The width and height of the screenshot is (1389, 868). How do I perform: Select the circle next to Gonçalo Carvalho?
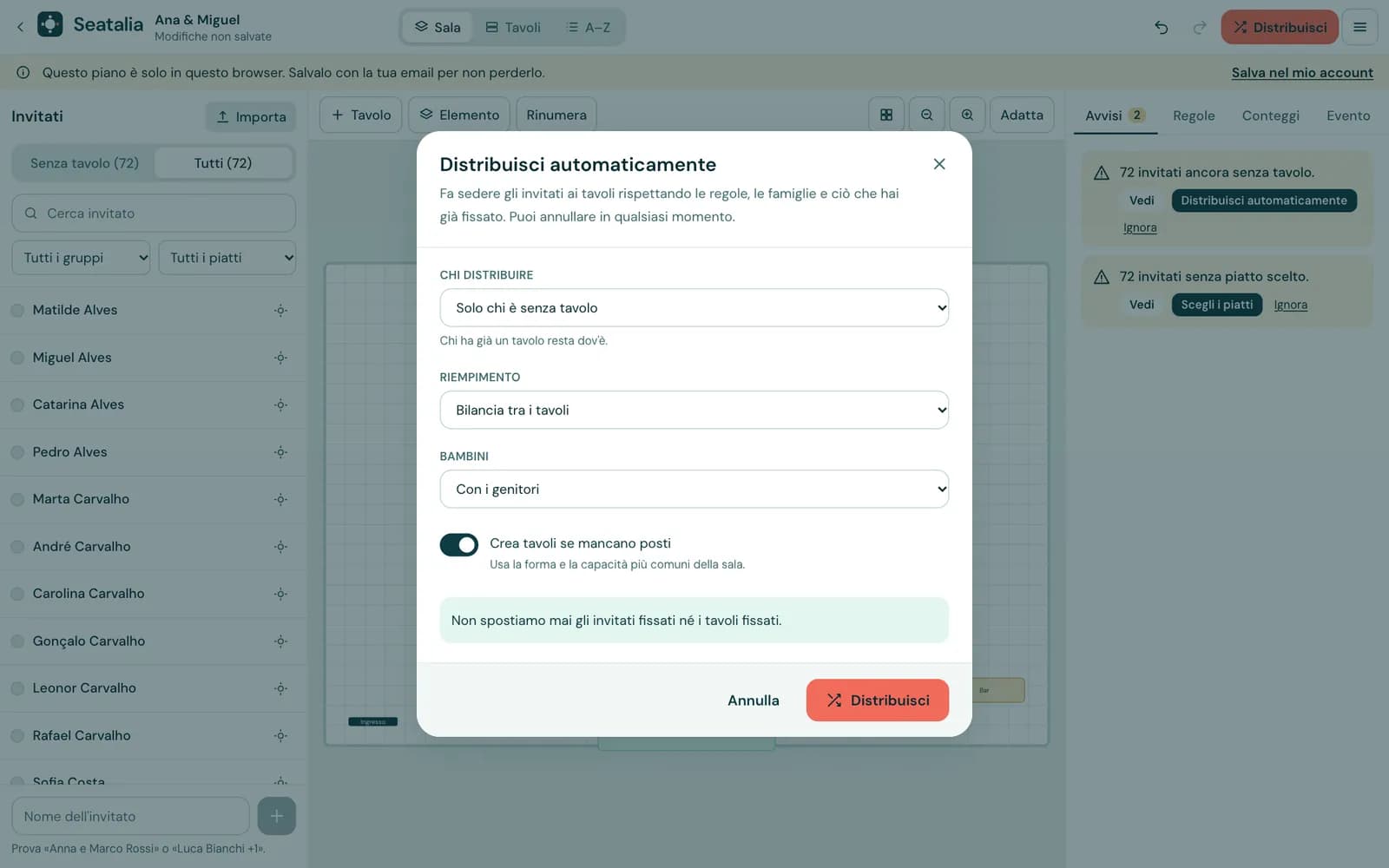pyautogui.click(x=17, y=641)
